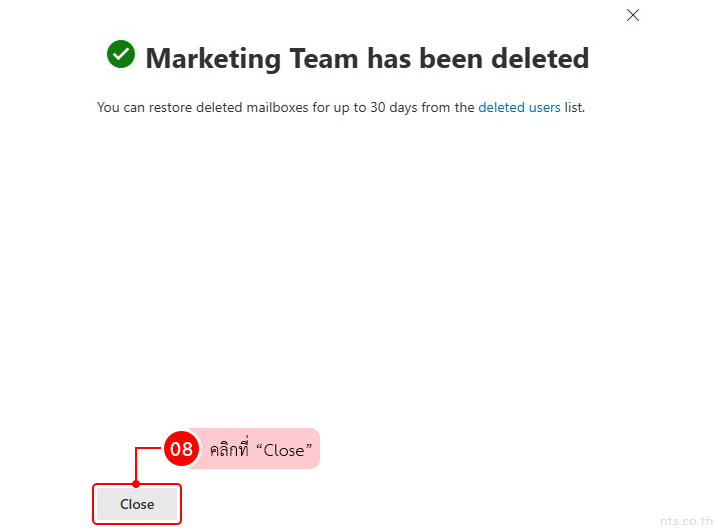
Task: Click the word "mailboxes" in the message
Action: coord(277,107)
